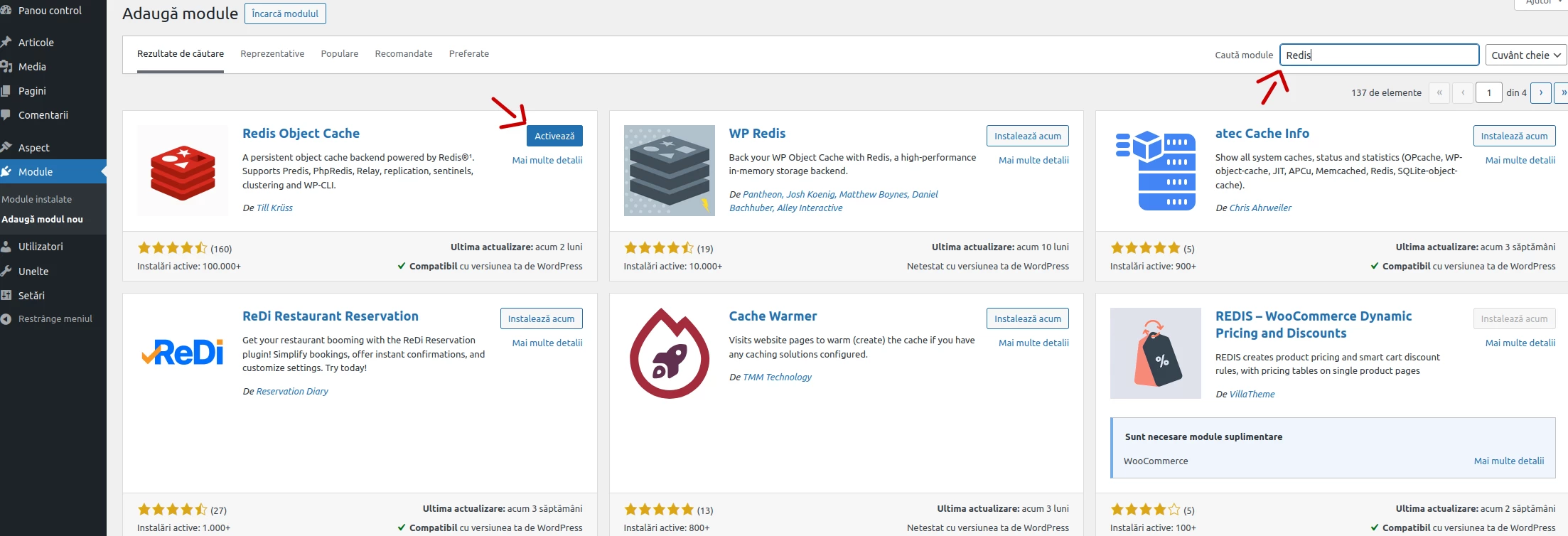Viewport: 1568px width, 536px height.
Task: Jump to last results page arrow
Action: click(1562, 93)
